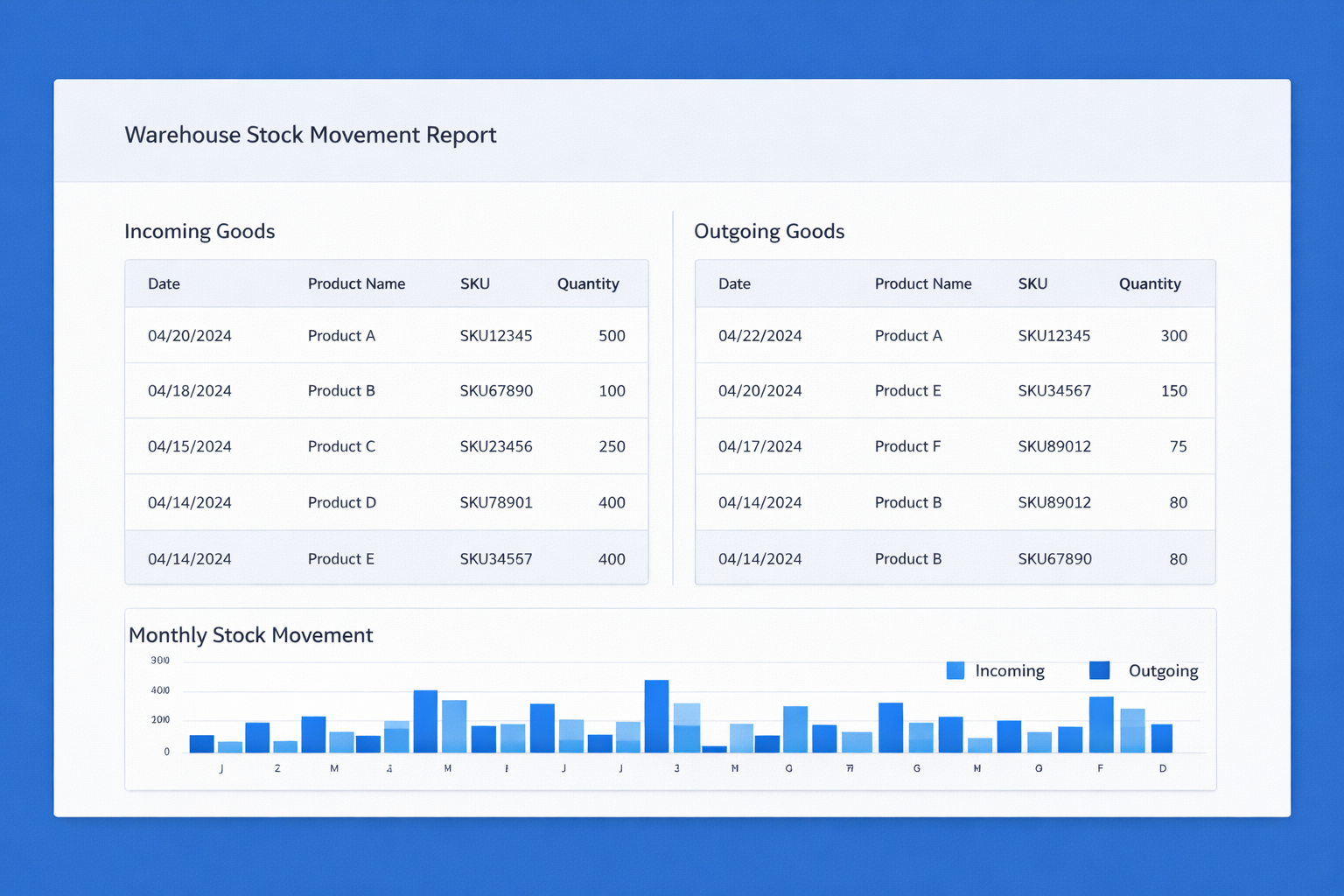1344x896 pixels.
Task: Click SKU header in Outgoing Goods table
Action: pos(1032,283)
